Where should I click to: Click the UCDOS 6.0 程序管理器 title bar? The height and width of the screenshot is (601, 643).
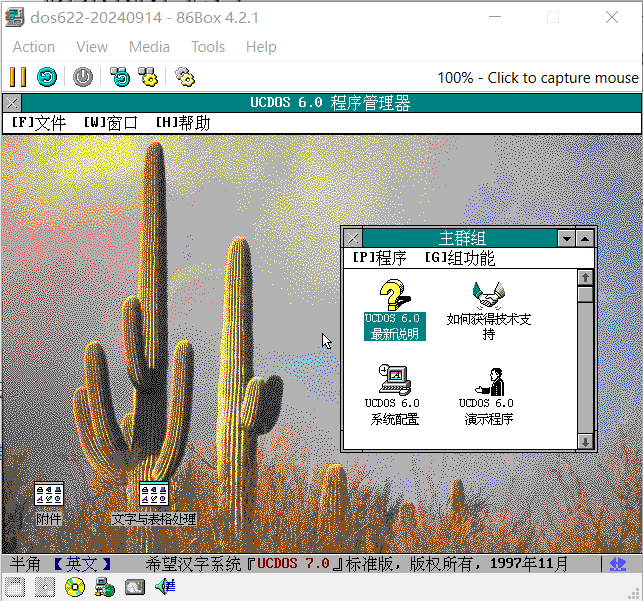point(331,103)
